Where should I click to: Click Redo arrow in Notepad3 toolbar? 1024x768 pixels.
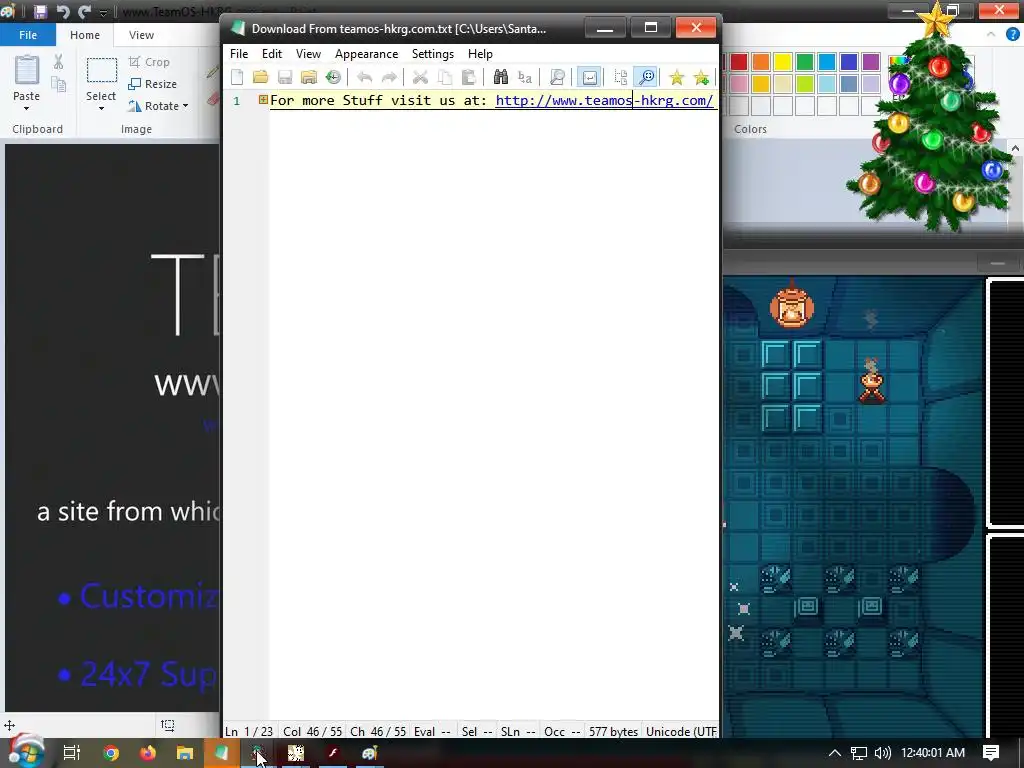389,77
